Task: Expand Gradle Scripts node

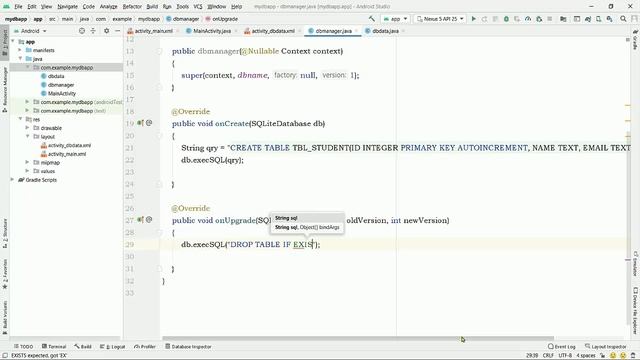Action: click(12, 180)
